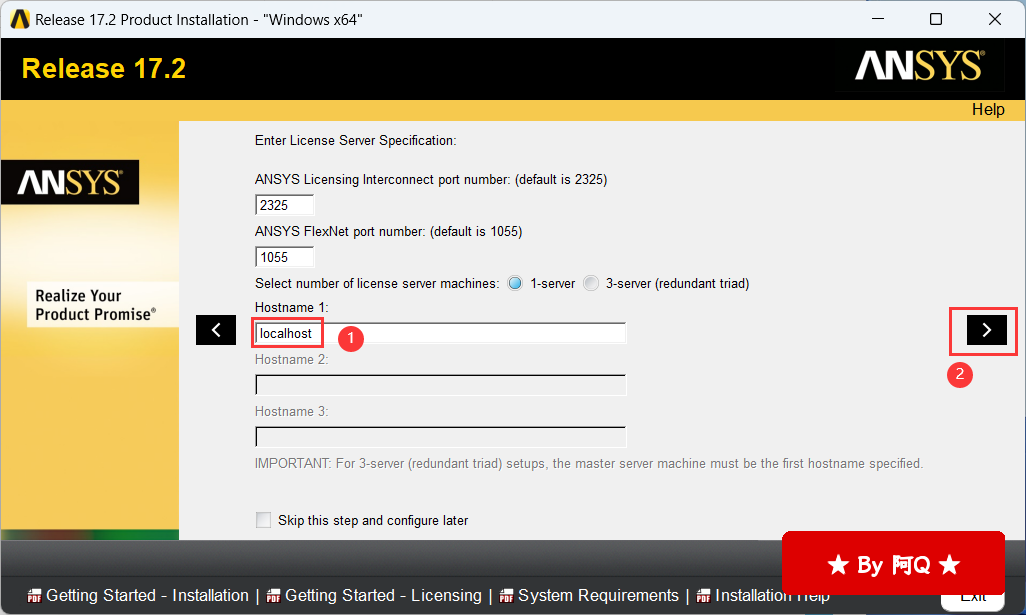
Task: Click the Hostname 3 input field
Action: (x=440, y=437)
